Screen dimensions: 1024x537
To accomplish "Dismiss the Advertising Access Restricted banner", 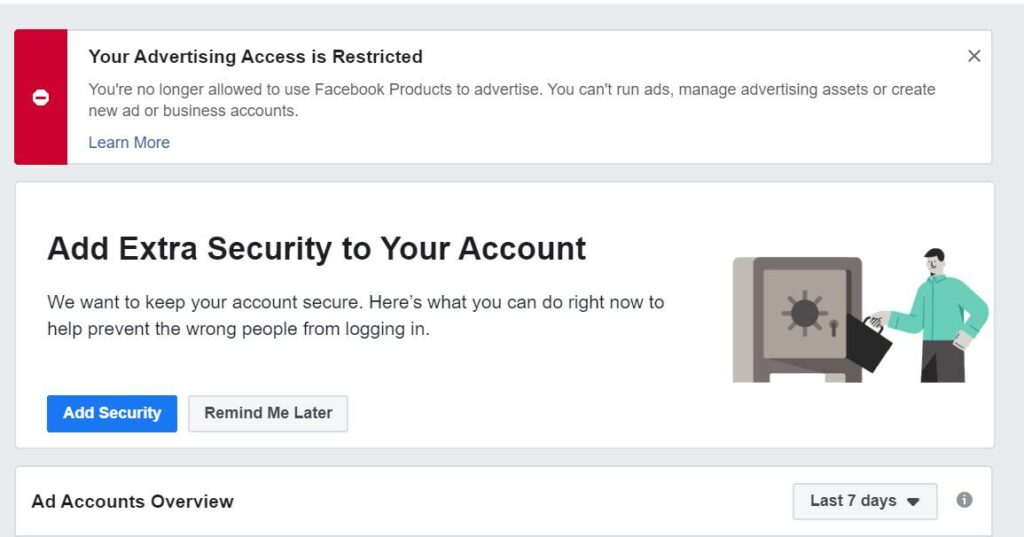I will coord(974,56).
